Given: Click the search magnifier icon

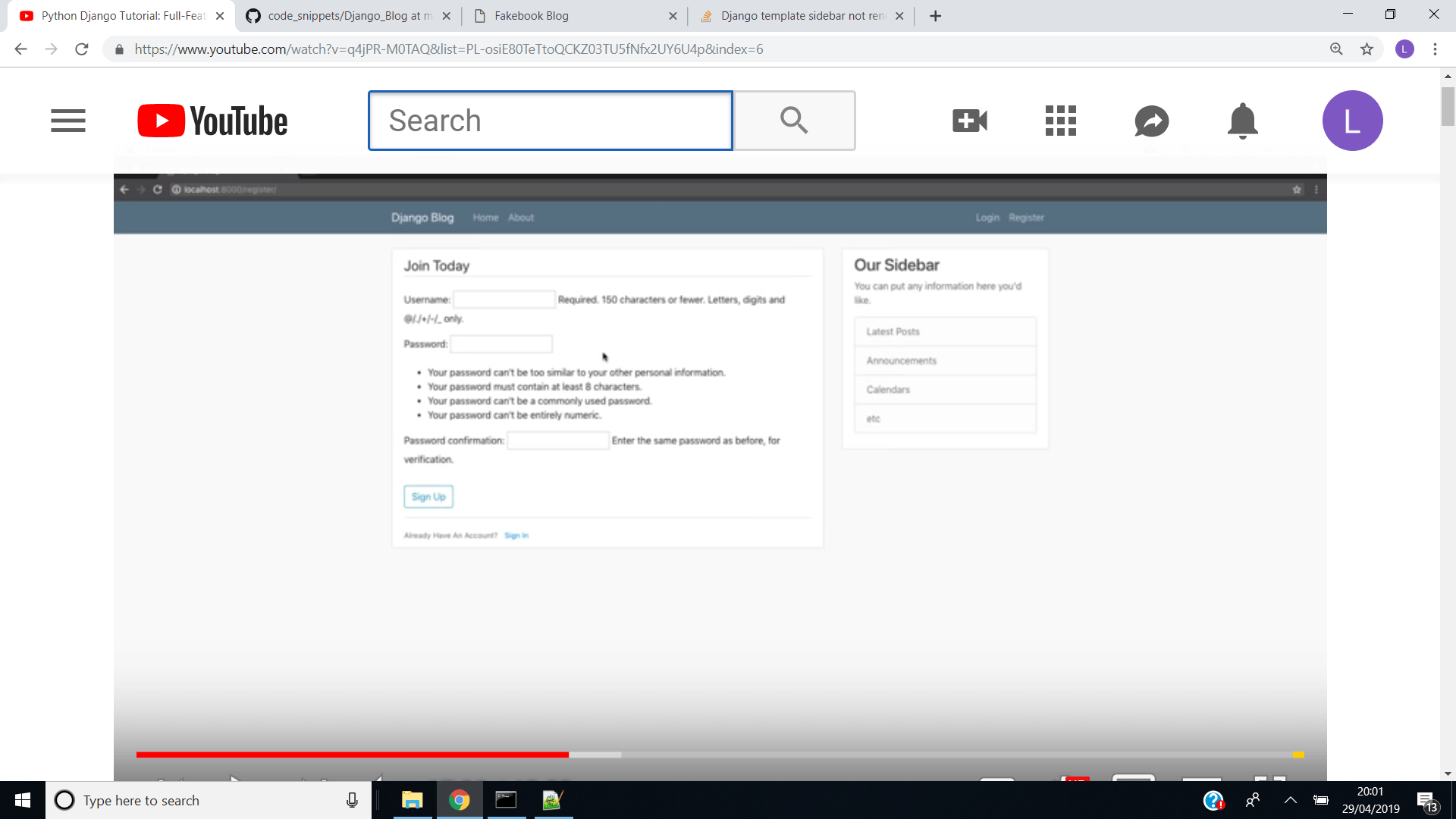Looking at the screenshot, I should 794,120.
